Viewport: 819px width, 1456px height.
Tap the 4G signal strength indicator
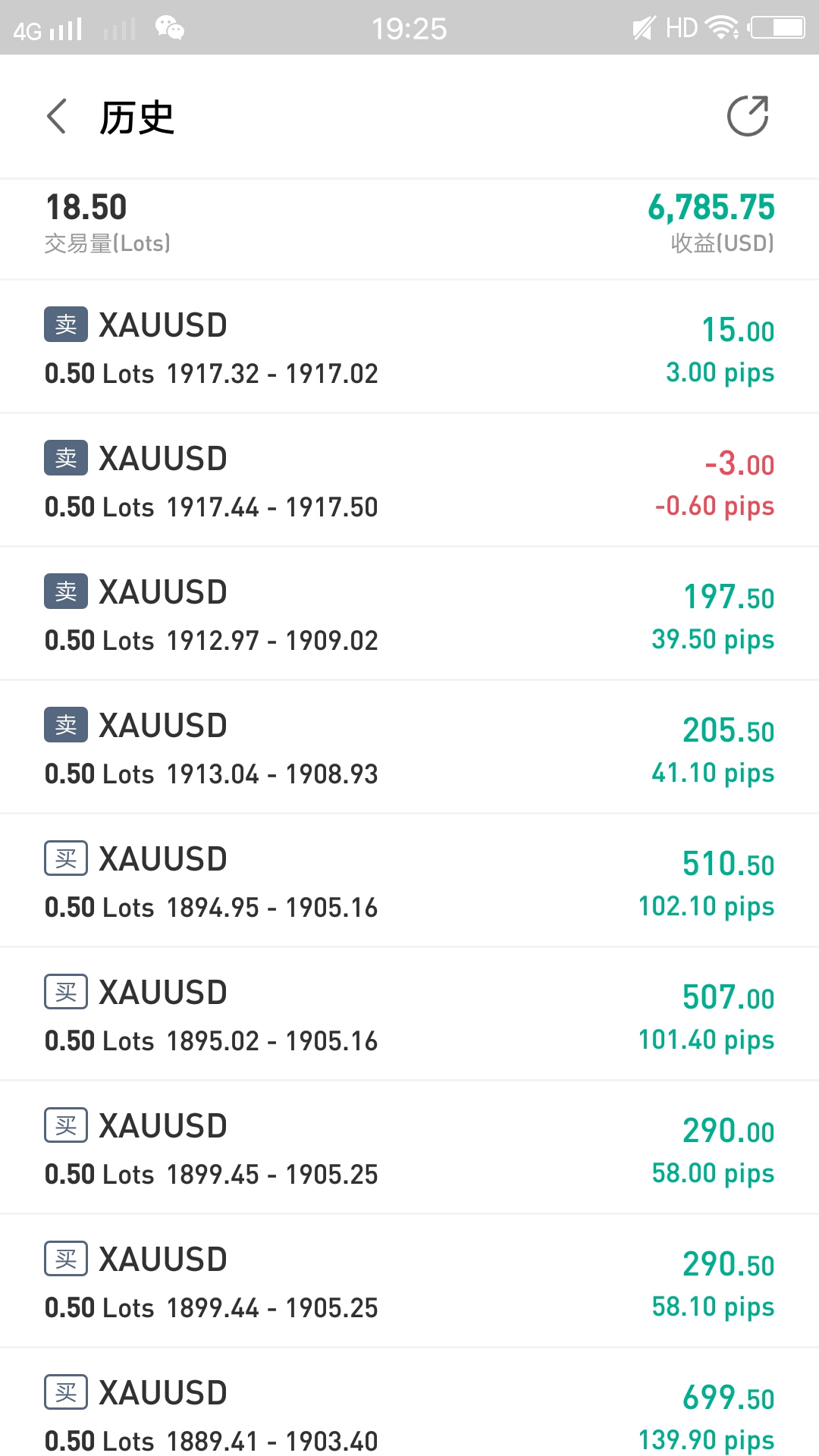(x=47, y=30)
